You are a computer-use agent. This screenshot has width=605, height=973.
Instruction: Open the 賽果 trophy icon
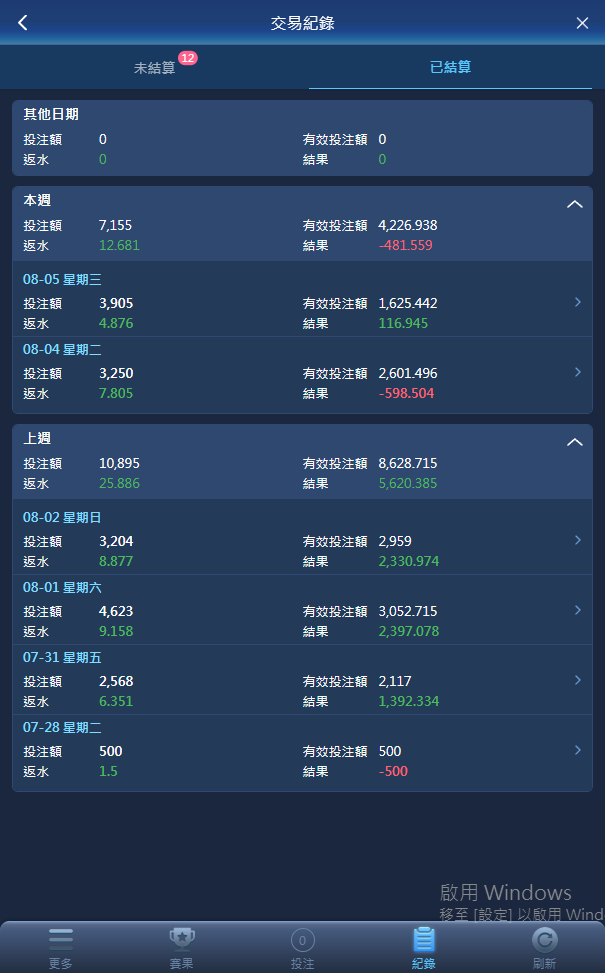[182, 939]
